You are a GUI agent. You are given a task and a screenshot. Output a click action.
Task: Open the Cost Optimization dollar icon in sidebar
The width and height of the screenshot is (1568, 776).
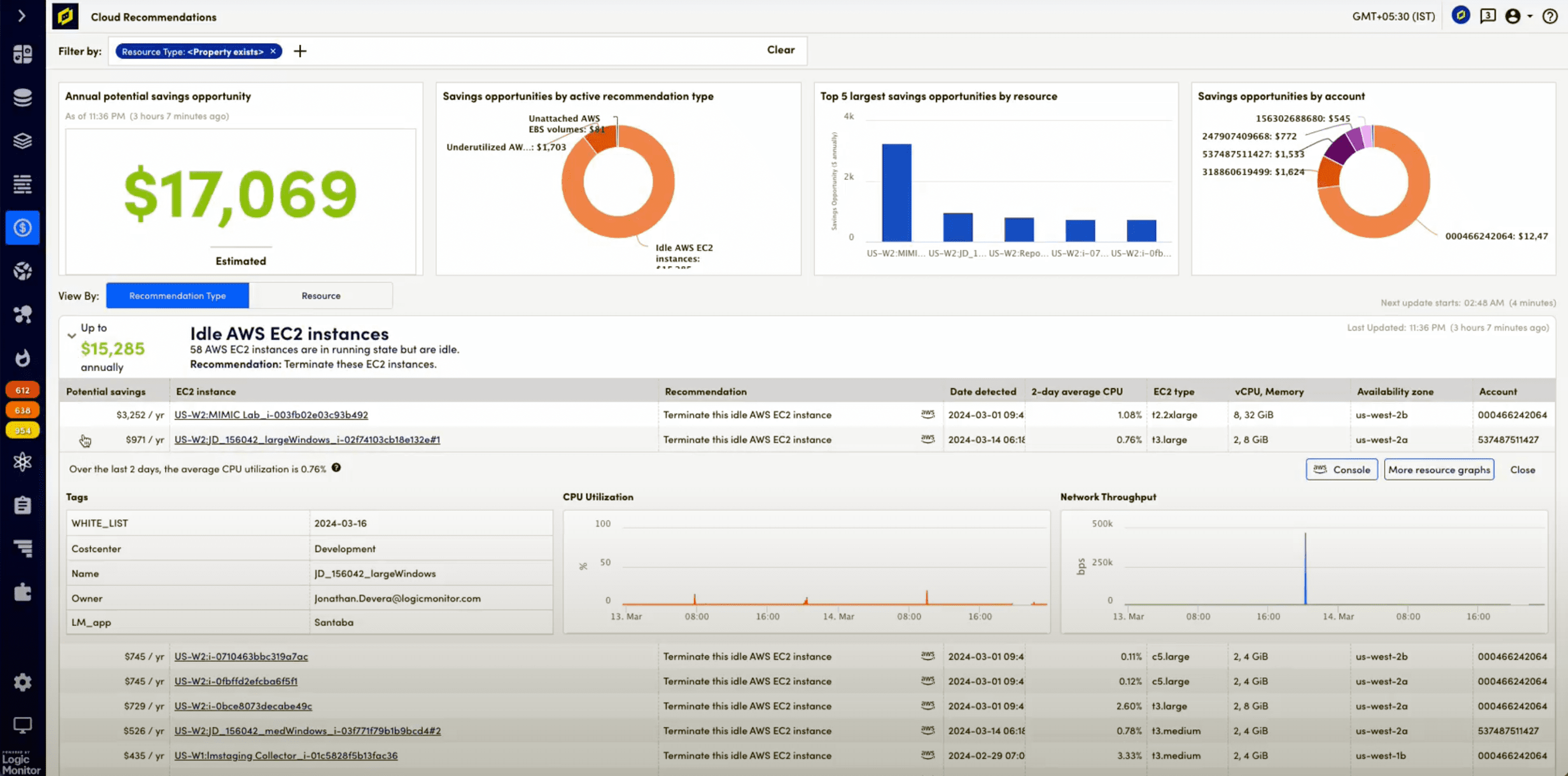pyautogui.click(x=22, y=228)
